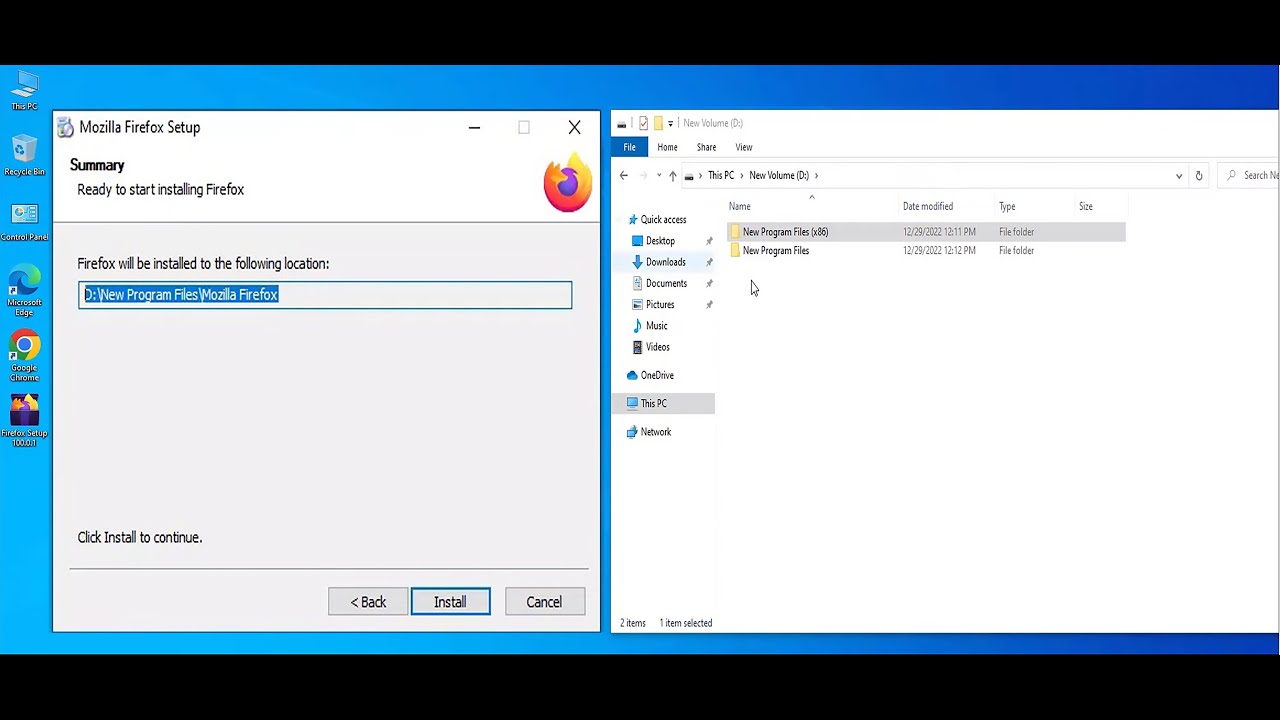
Task: Minimize the Mozilla Firefox Setup window
Action: [x=474, y=127]
